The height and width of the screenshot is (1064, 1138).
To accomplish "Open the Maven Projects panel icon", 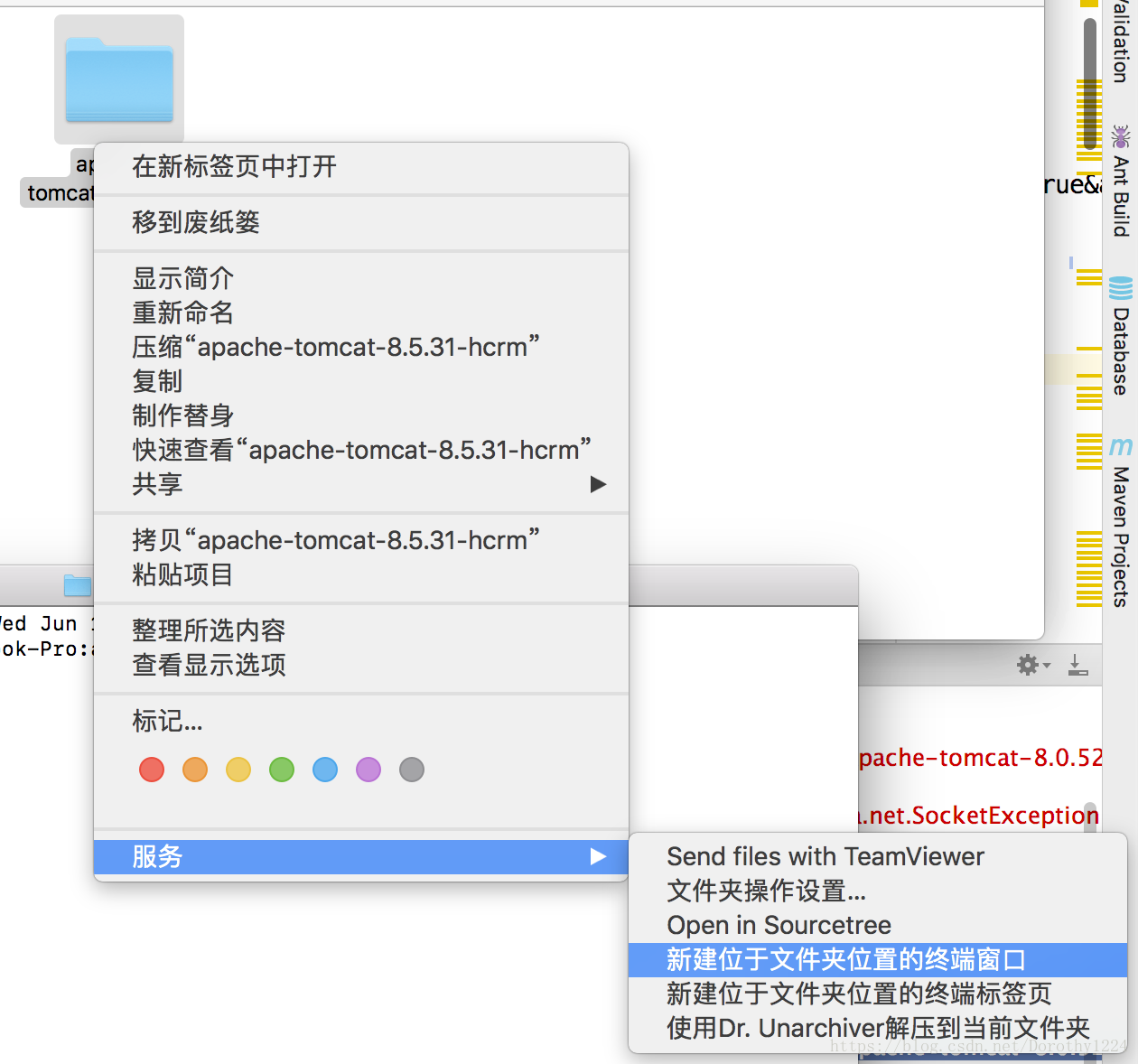I will [1121, 446].
